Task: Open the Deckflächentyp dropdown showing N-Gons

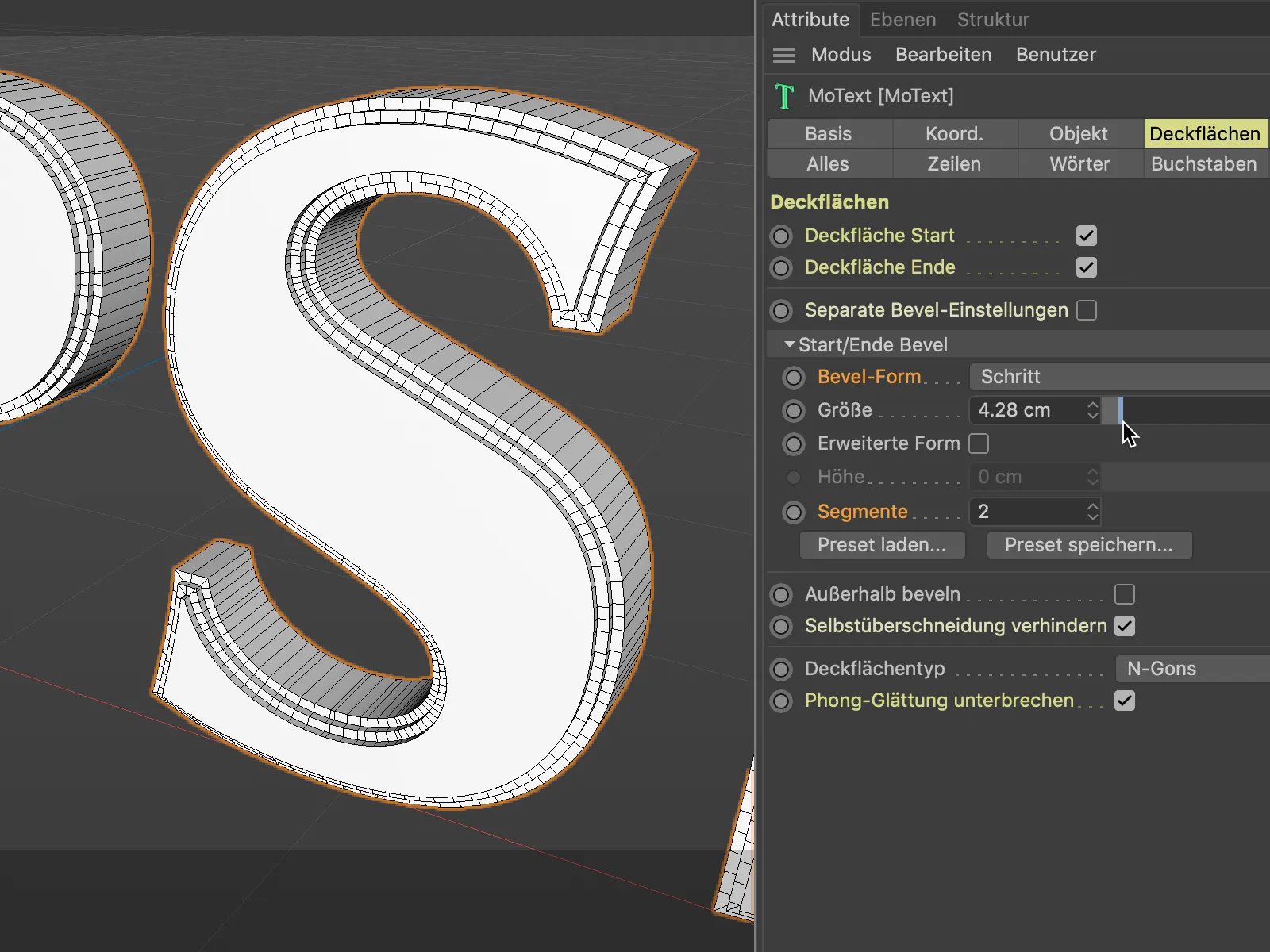Action: click(1193, 669)
